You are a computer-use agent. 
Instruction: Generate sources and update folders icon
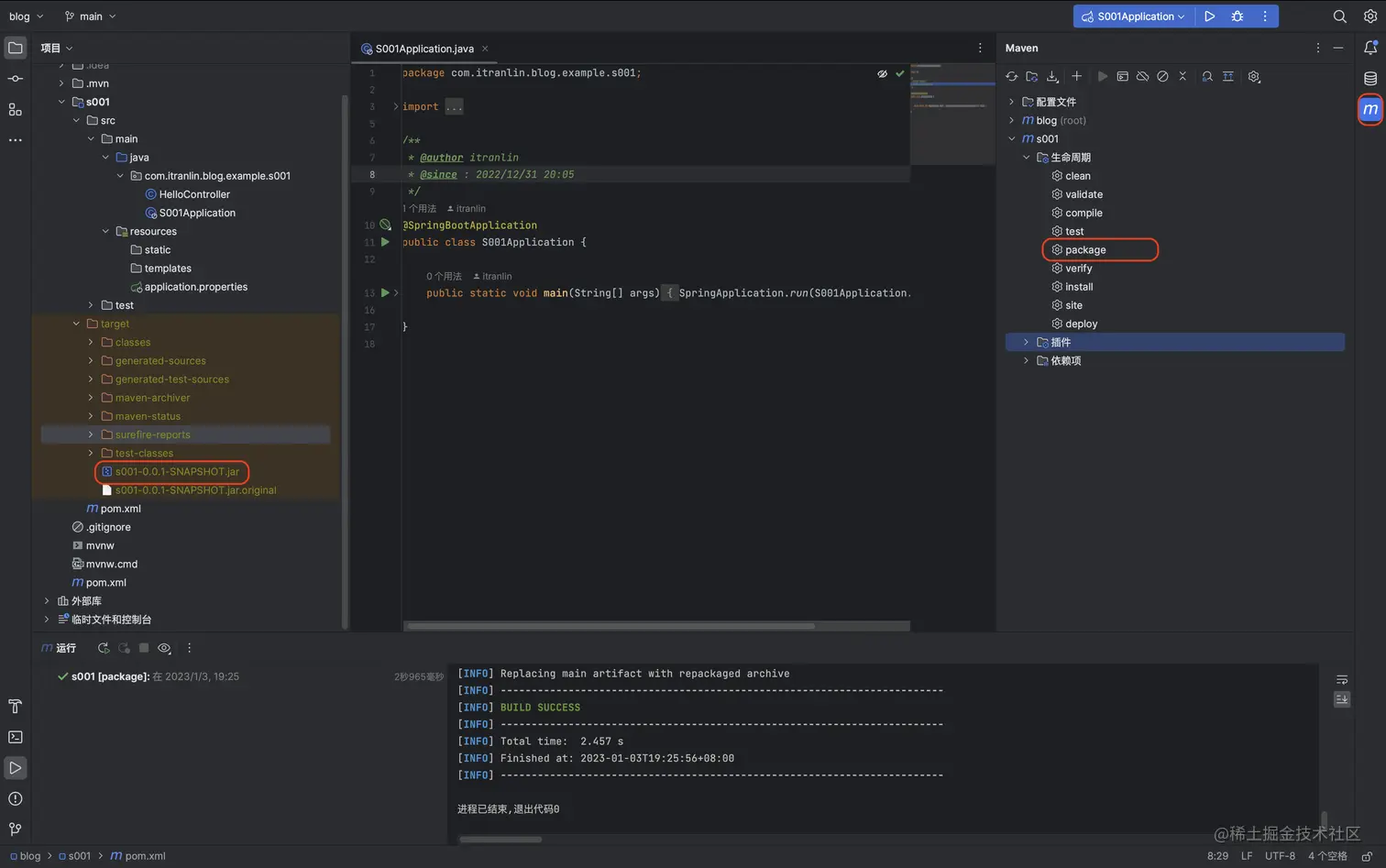(1032, 77)
